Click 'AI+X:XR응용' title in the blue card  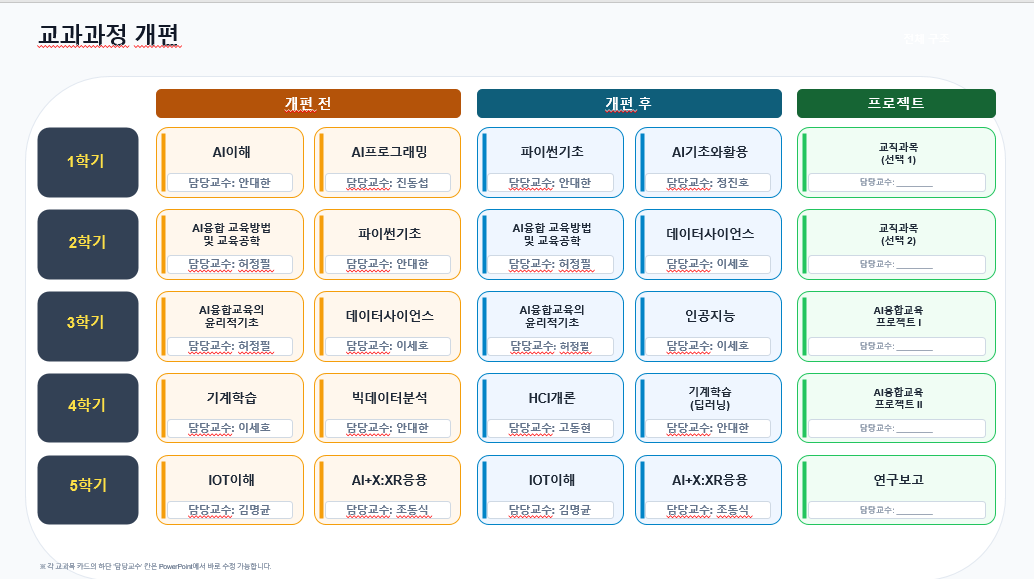[x=710, y=480]
